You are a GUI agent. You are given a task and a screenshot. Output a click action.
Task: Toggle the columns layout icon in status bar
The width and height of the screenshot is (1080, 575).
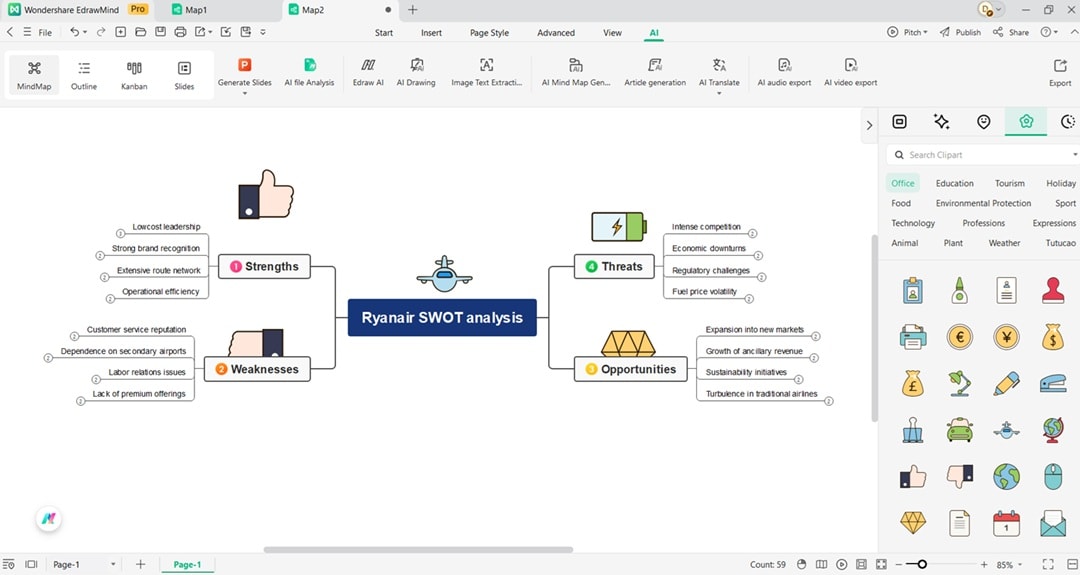821,564
